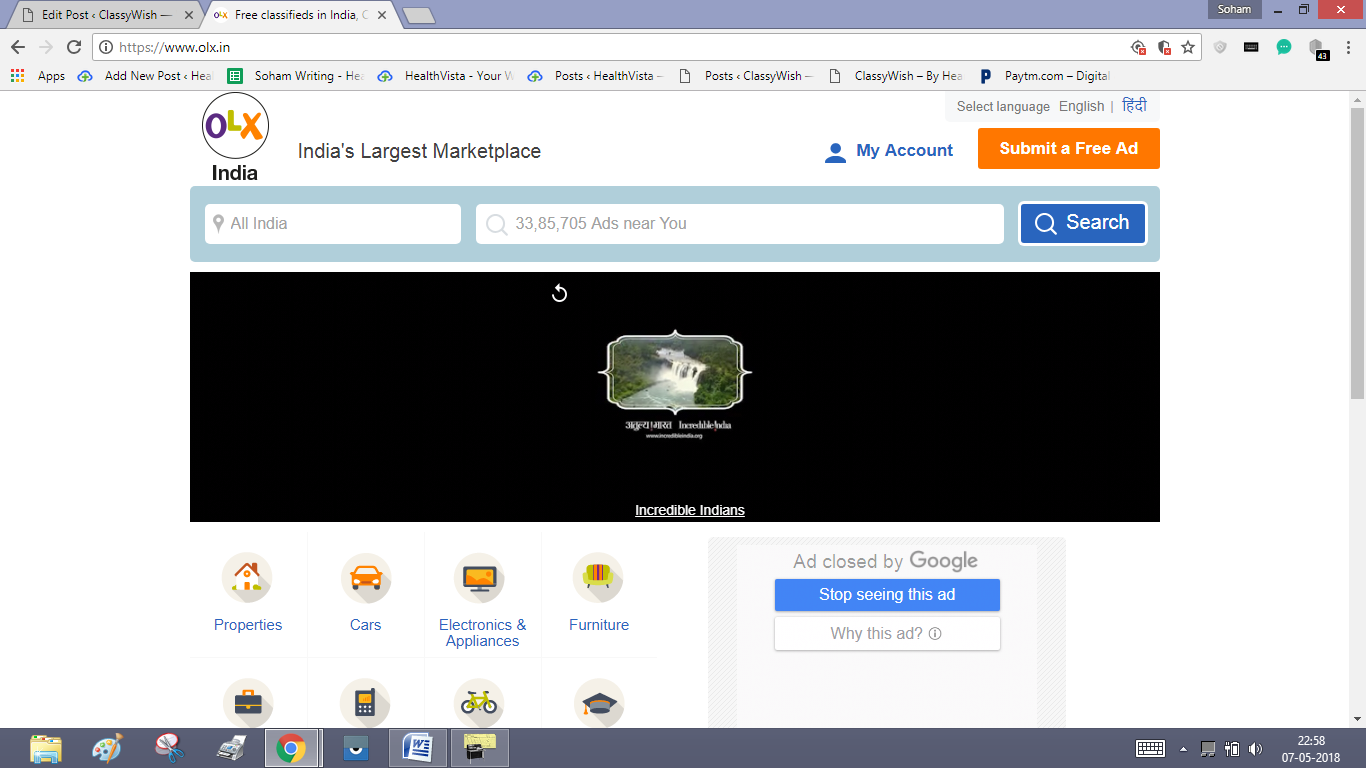The width and height of the screenshot is (1366, 768).
Task: Replay the video with the replay icon
Action: [x=560, y=293]
